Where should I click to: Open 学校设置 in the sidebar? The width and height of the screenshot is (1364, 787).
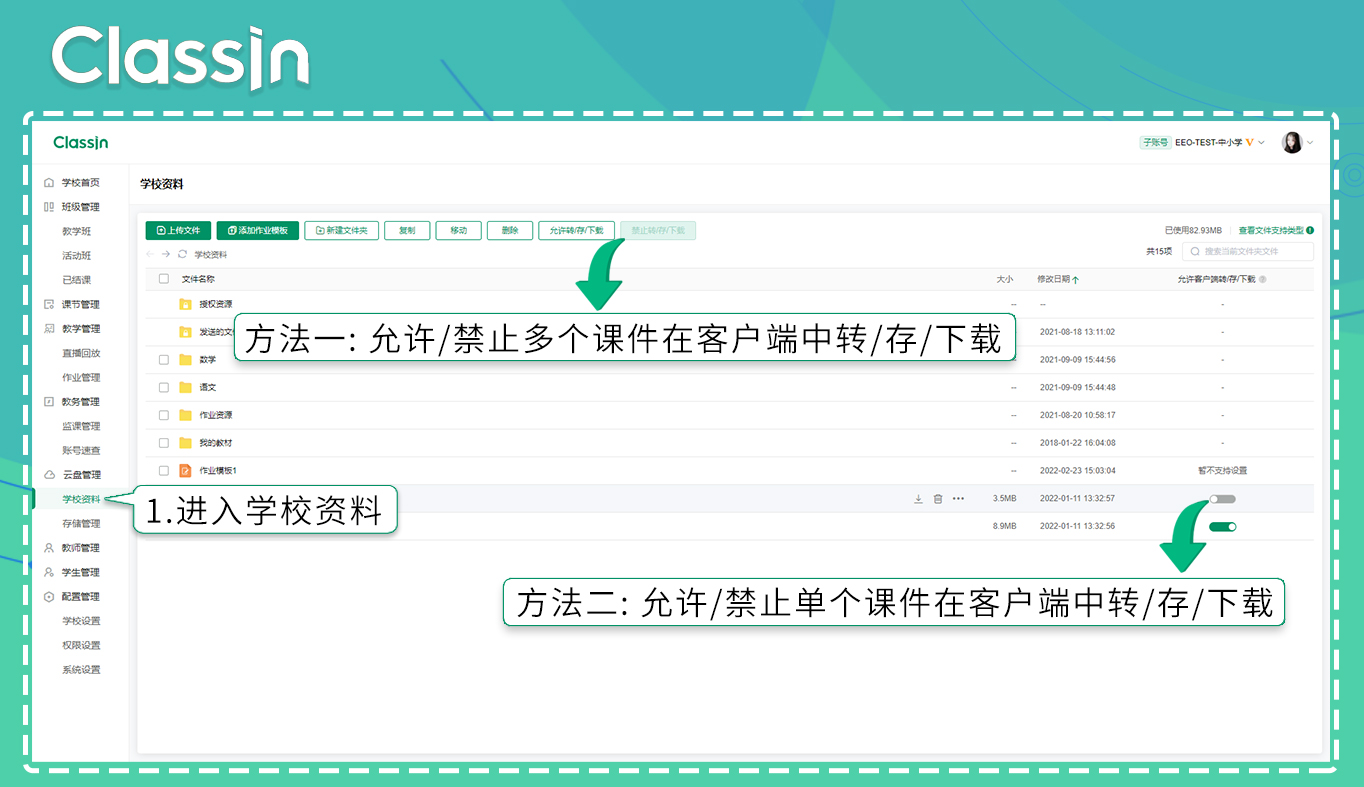[x=81, y=621]
